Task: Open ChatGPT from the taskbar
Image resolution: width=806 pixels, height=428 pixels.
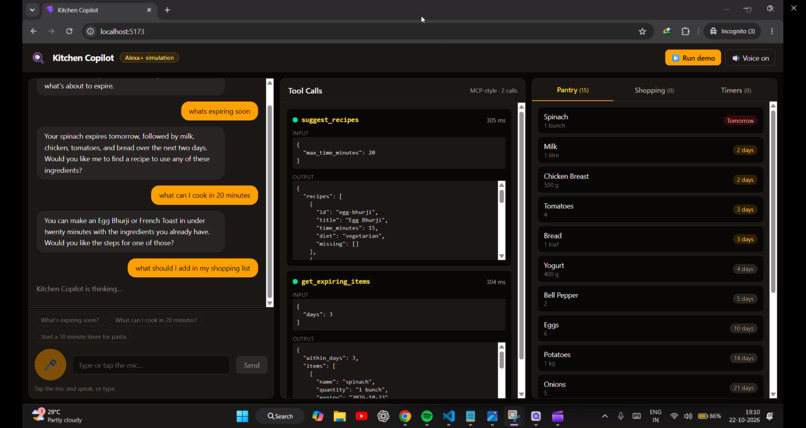Action: 383,416
